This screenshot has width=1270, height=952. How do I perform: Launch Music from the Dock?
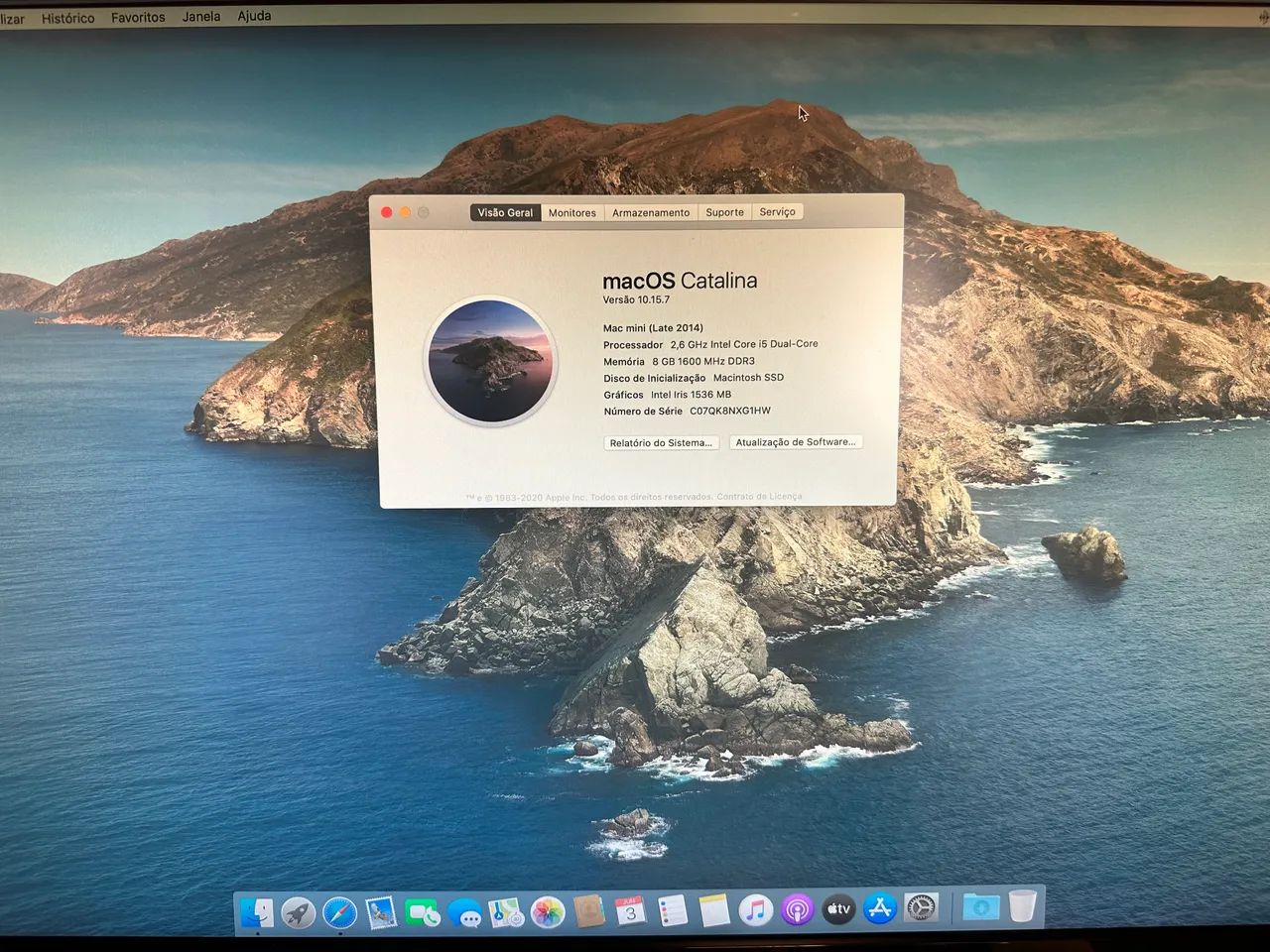point(755,909)
